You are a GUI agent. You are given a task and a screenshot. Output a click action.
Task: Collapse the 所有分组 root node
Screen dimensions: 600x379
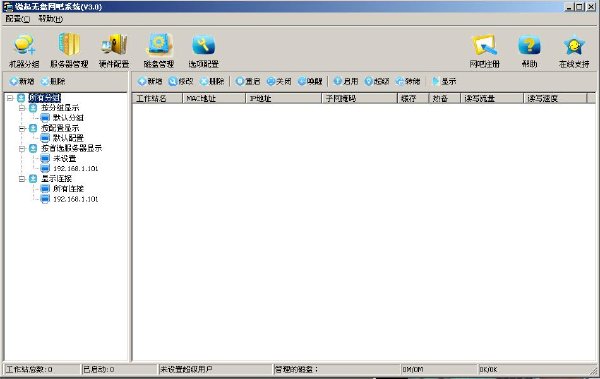[10, 98]
